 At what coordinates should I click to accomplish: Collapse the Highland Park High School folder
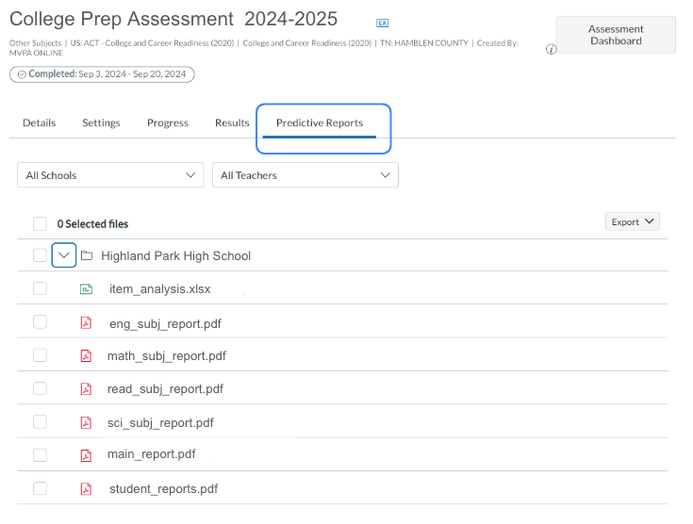64,256
